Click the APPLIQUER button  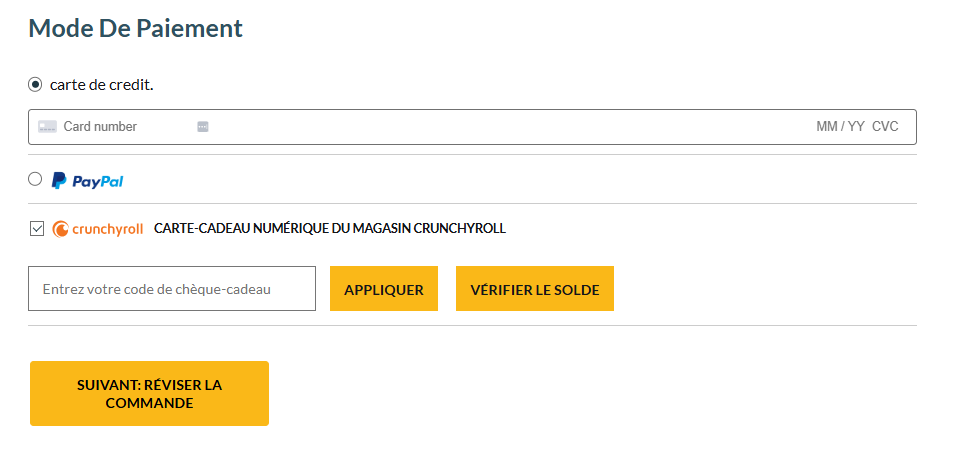coord(384,289)
